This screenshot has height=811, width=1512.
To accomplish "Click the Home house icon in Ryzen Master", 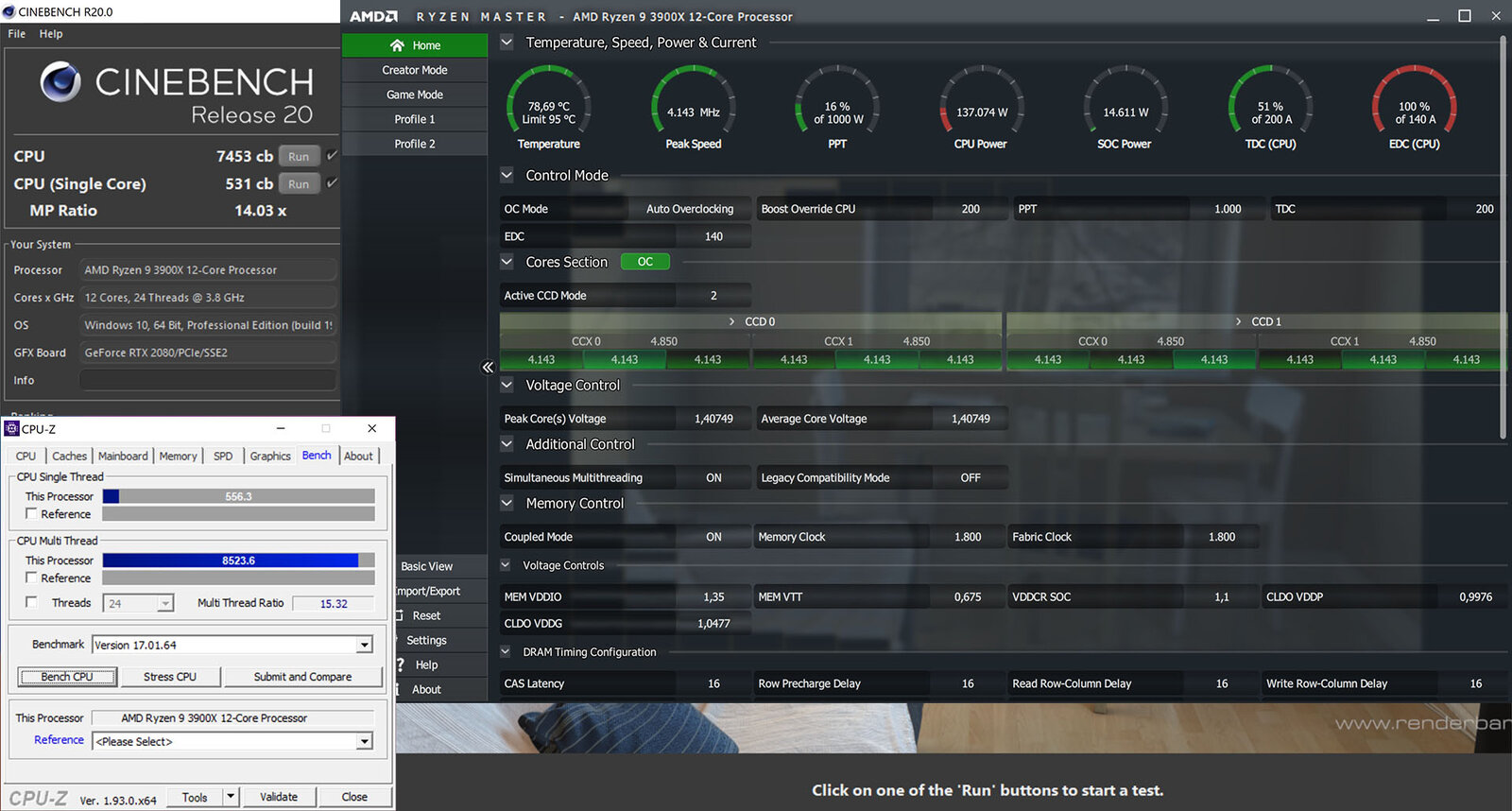I will point(397,45).
